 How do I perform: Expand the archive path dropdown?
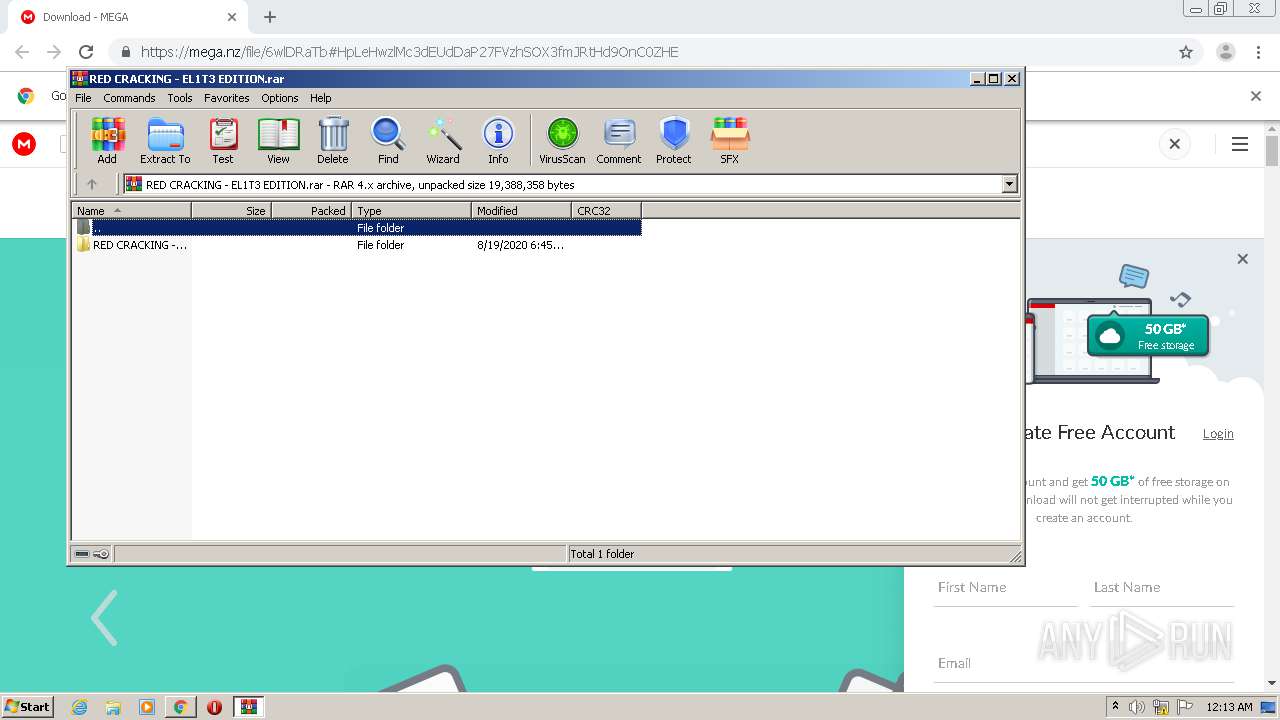pyautogui.click(x=1009, y=184)
